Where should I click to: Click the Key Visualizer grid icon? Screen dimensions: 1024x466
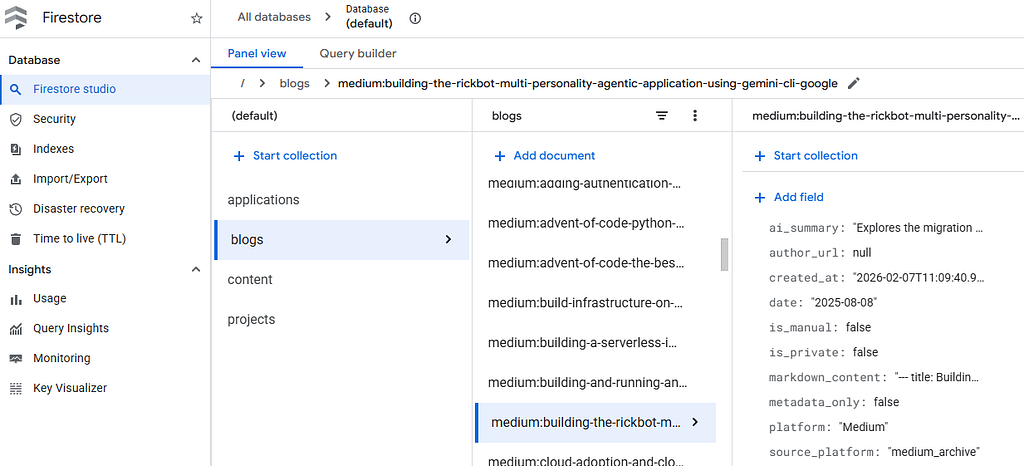pos(16,389)
